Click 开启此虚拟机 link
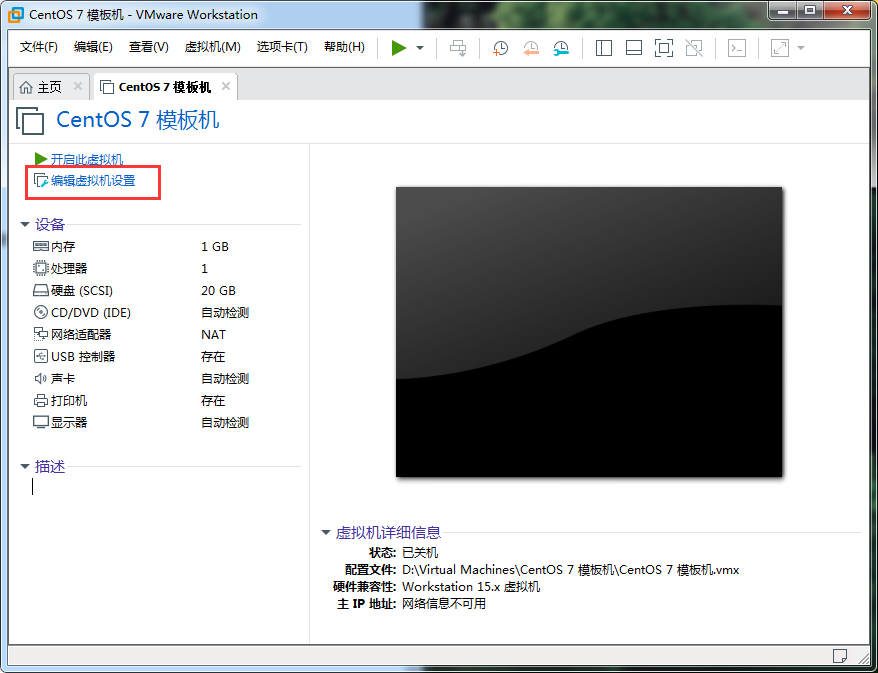Screen dimensions: 878x673 [x=87, y=160]
